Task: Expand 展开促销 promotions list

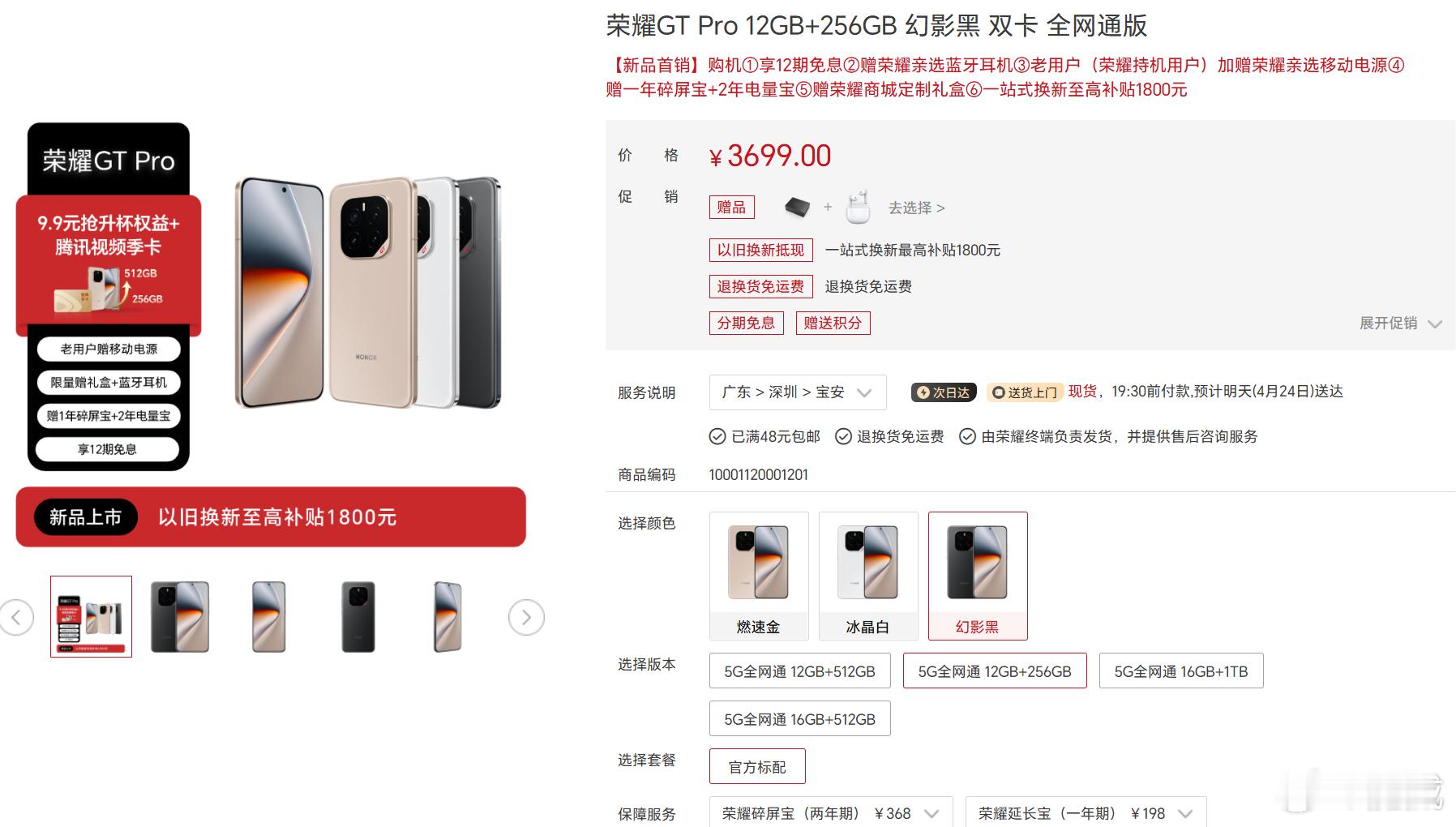Action: (1400, 324)
